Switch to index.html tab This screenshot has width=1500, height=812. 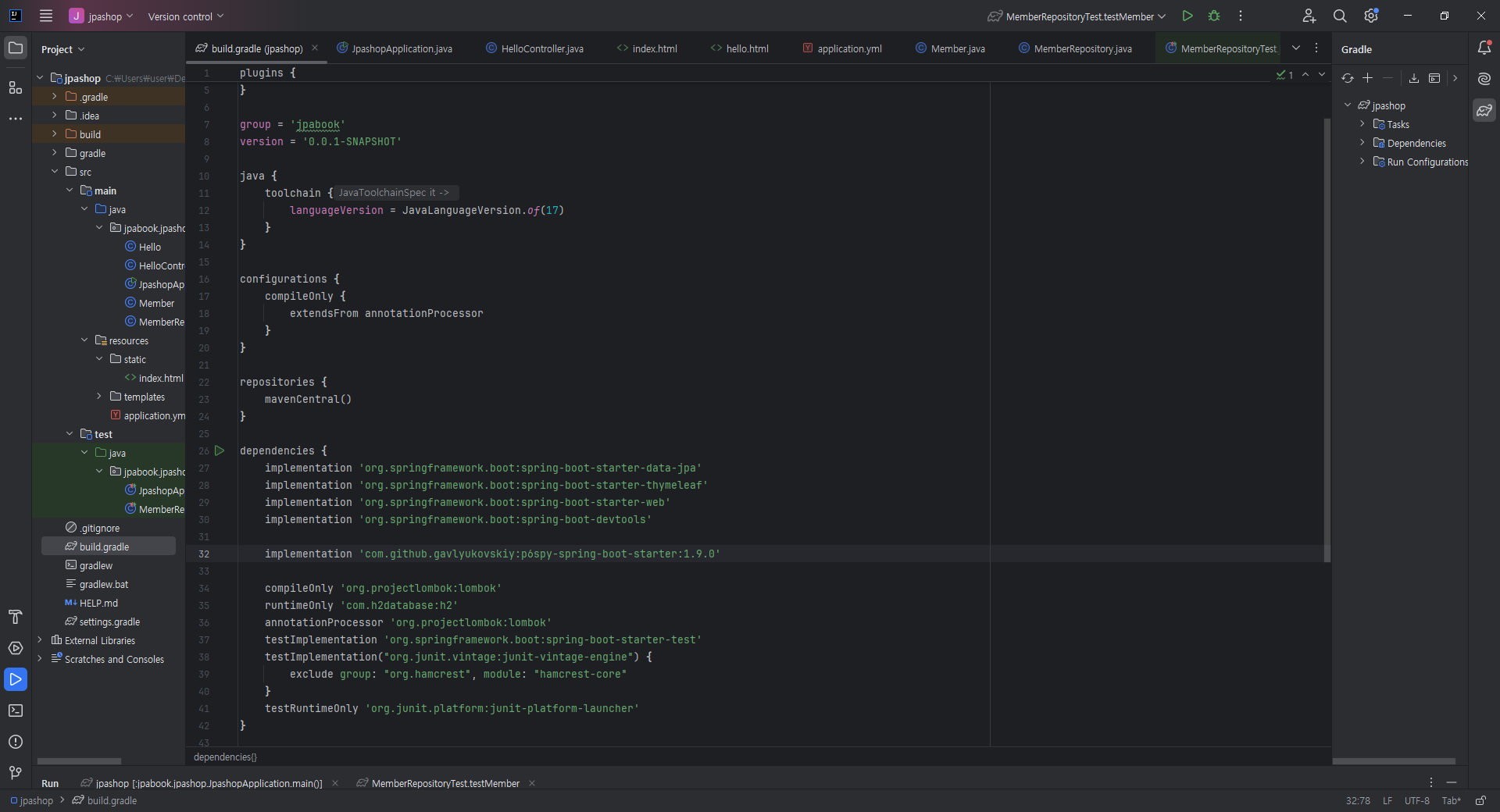(647, 48)
